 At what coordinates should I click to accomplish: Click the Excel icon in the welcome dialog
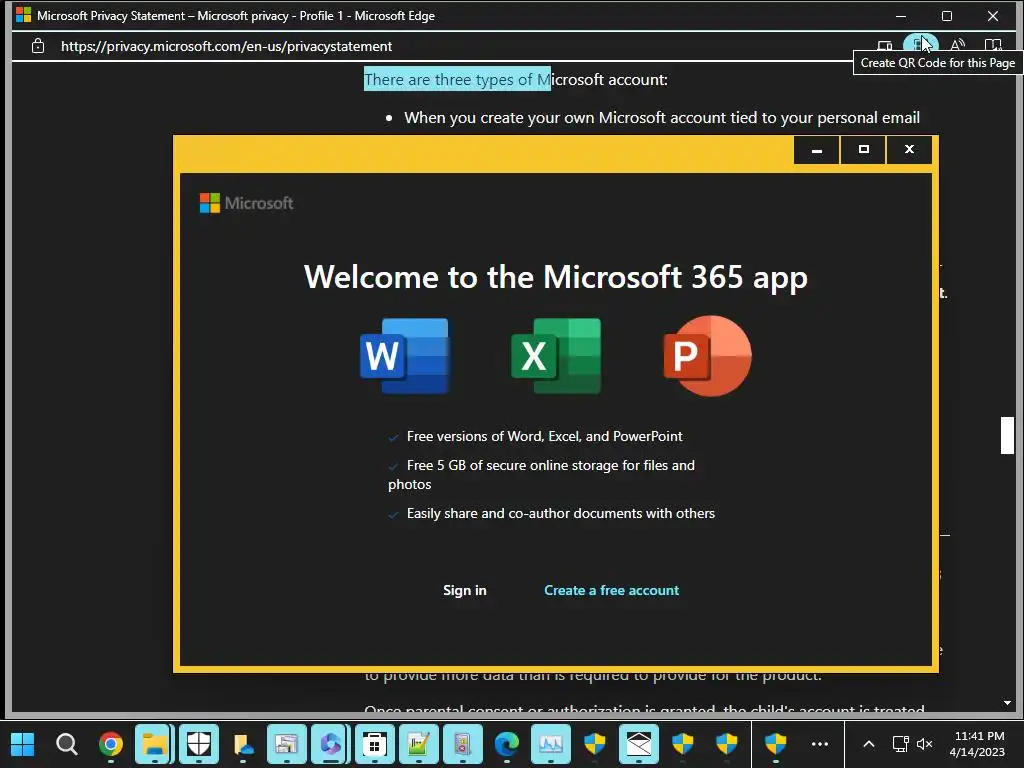[x=556, y=356]
